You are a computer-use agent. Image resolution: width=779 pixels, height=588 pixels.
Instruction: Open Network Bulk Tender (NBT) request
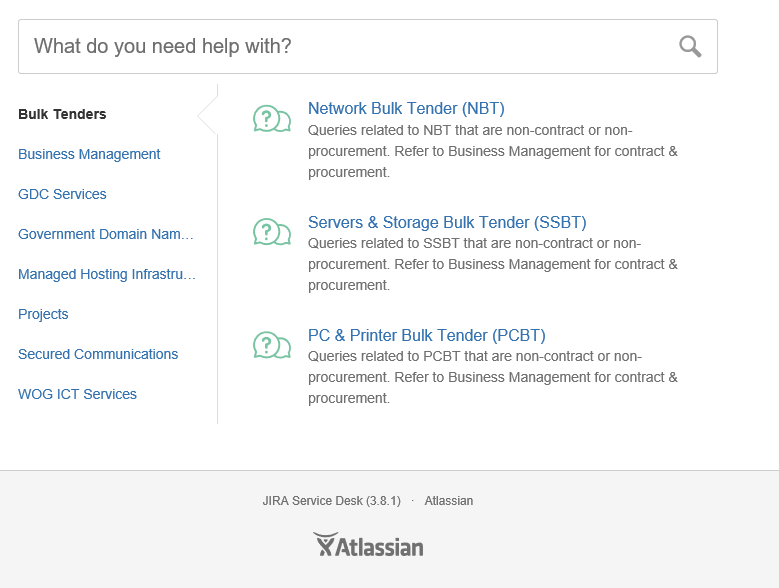point(406,108)
